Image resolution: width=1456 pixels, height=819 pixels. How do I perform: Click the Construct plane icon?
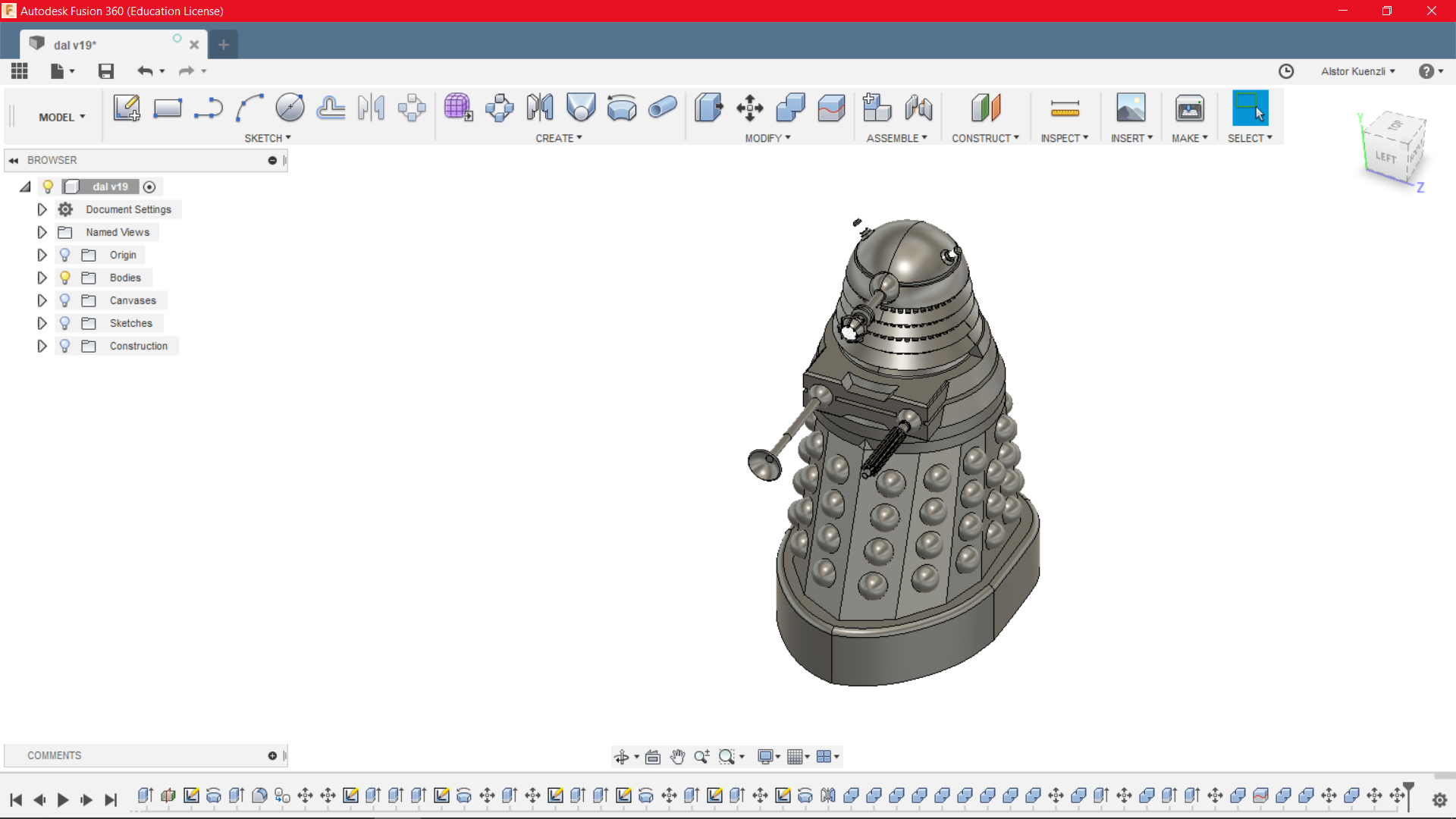[986, 108]
